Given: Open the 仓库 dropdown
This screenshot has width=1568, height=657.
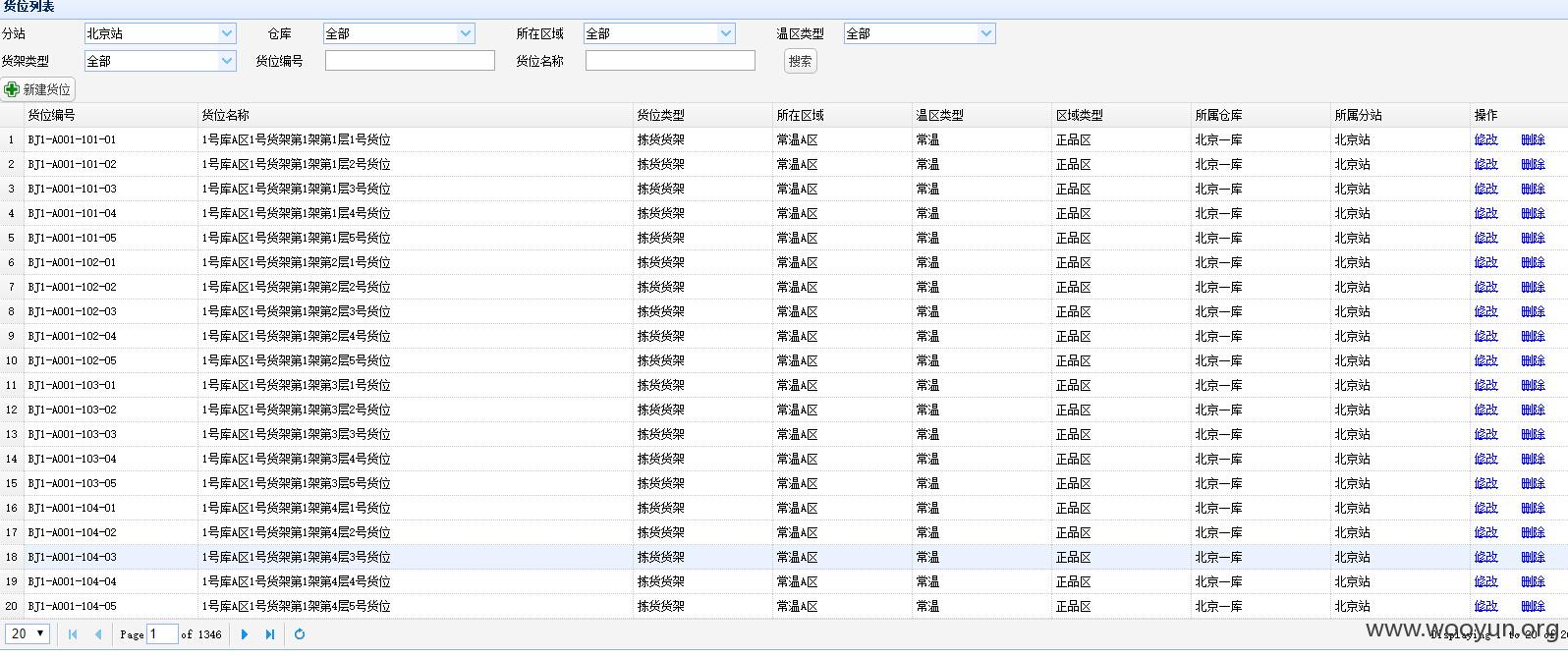Looking at the screenshot, I should tap(399, 33).
